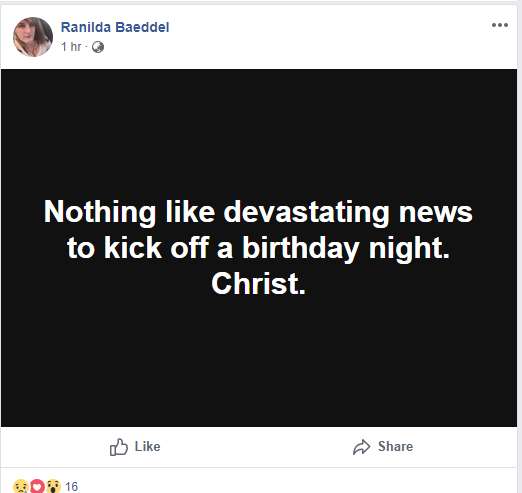
Task: Click the thumbs-up Like icon
Action: coord(119,447)
